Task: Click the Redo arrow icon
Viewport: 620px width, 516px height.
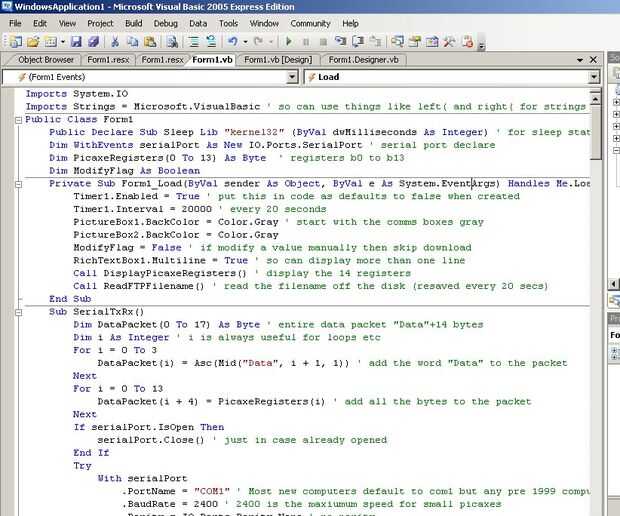Action: click(259, 41)
